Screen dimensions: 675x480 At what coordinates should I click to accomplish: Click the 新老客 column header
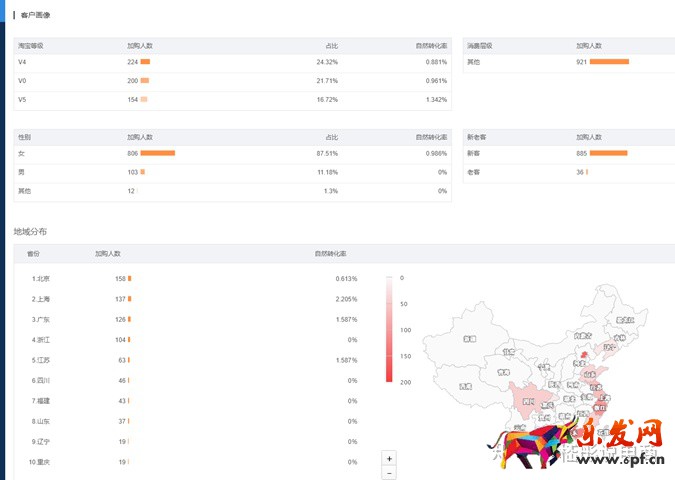point(476,136)
